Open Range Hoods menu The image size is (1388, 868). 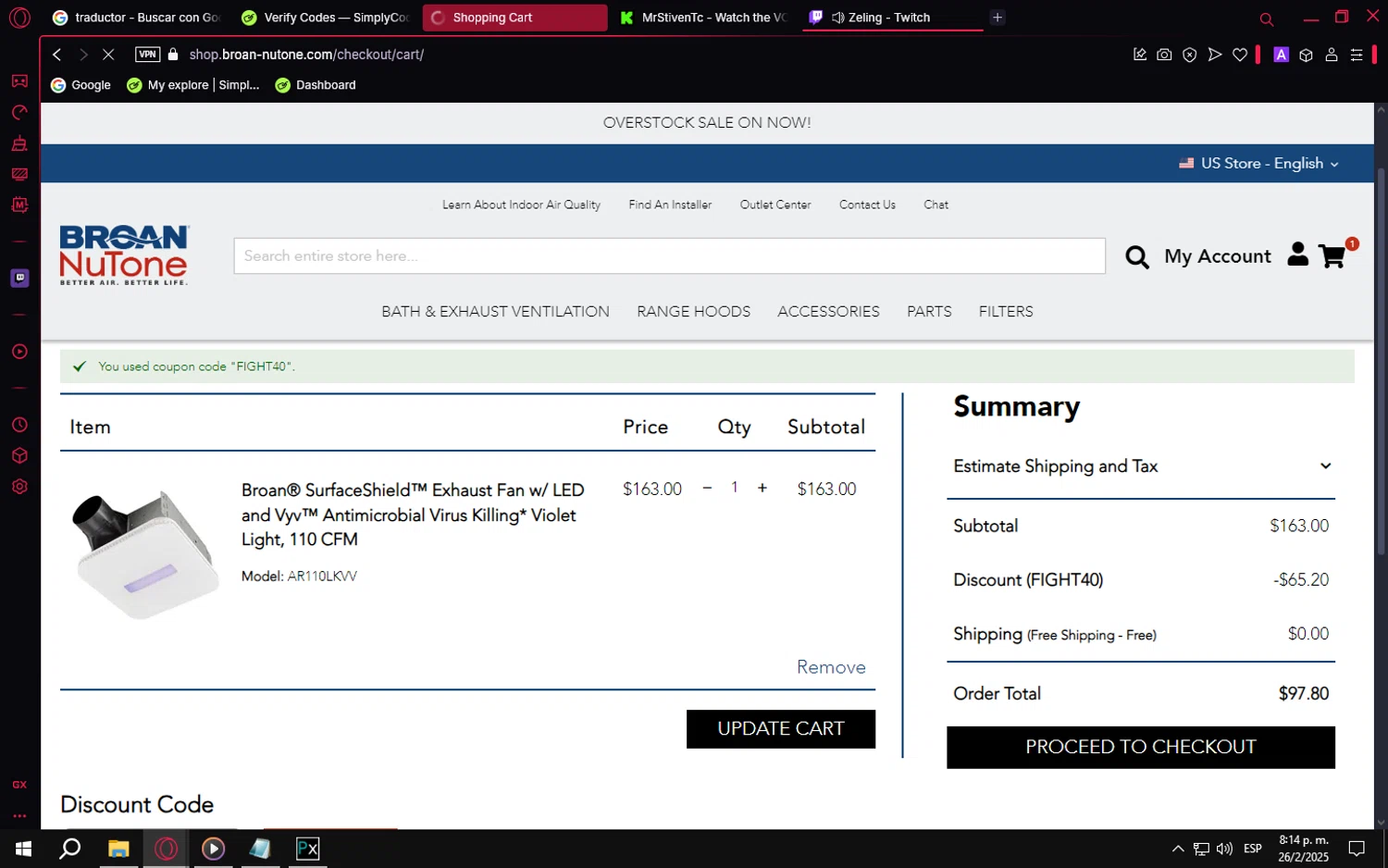point(693,312)
